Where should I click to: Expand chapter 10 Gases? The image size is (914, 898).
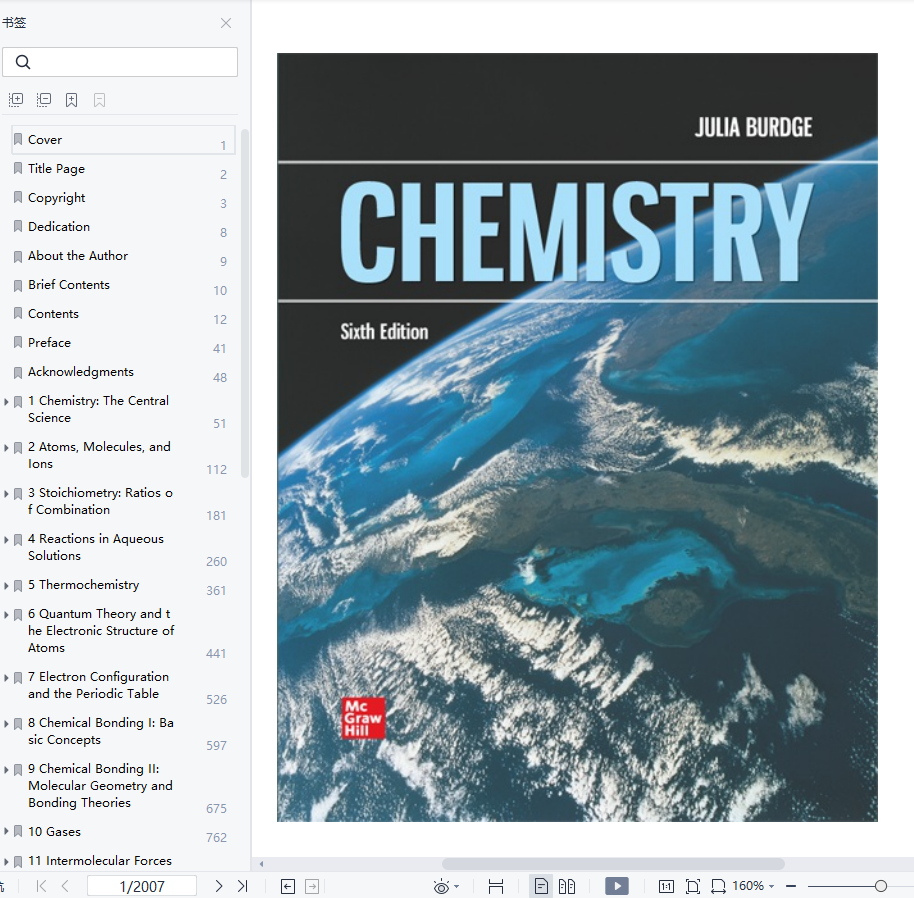pos(6,832)
